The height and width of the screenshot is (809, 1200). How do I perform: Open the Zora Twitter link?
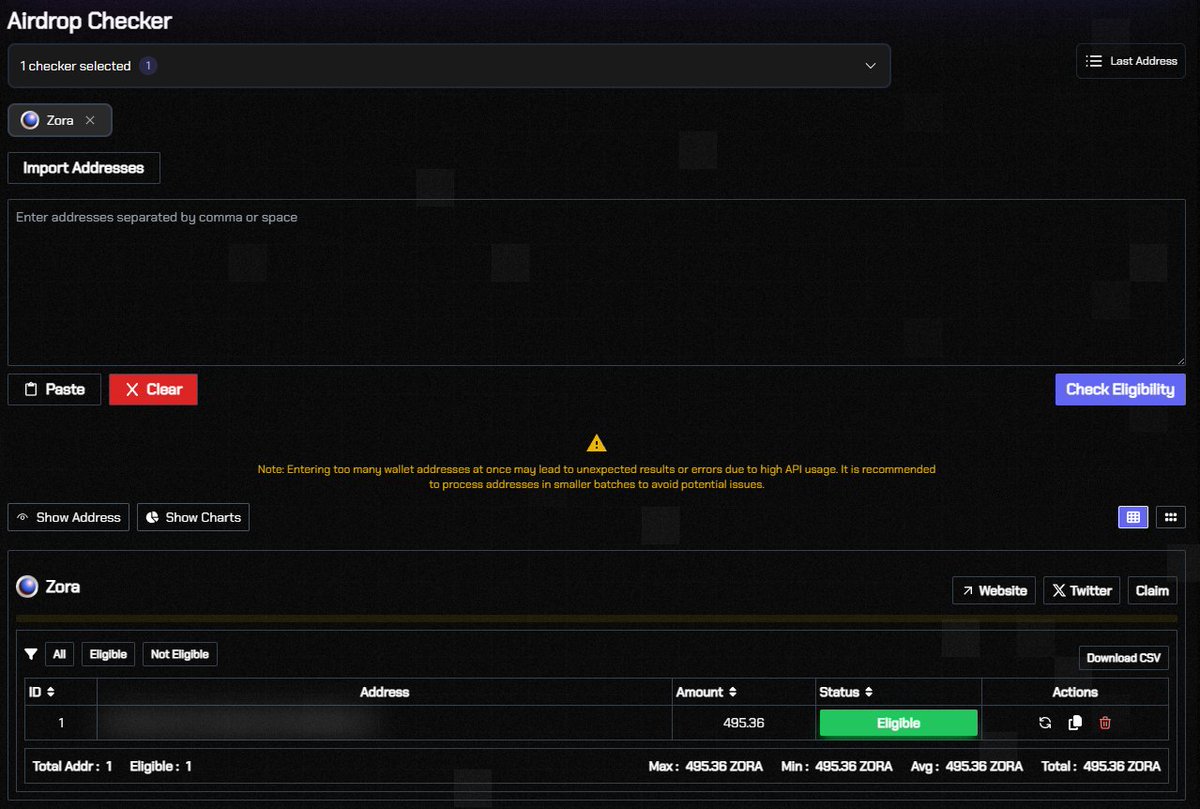[1081, 590]
